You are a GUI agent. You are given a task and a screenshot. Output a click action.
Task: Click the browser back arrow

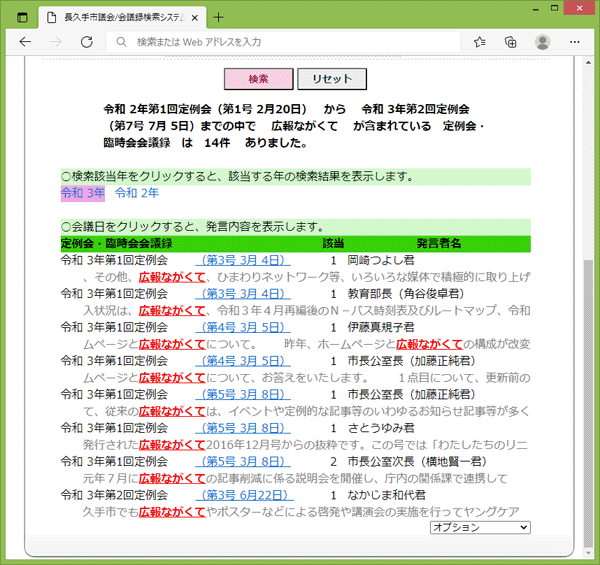click(25, 42)
